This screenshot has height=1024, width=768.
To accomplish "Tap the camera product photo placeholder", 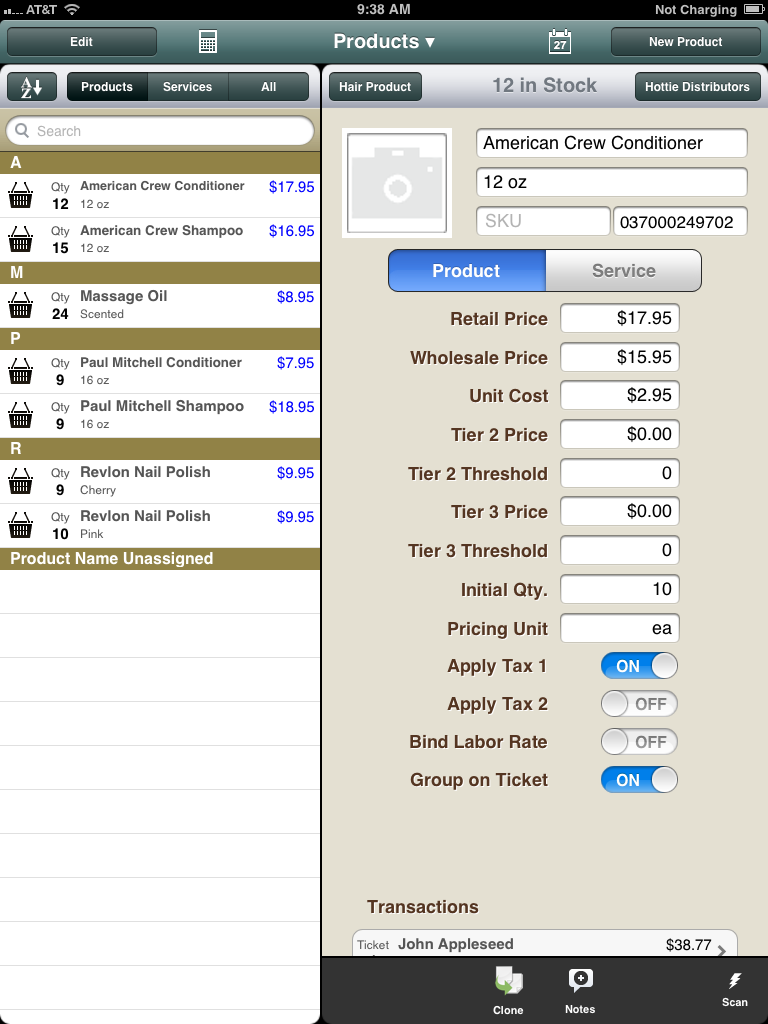I will (x=397, y=183).
